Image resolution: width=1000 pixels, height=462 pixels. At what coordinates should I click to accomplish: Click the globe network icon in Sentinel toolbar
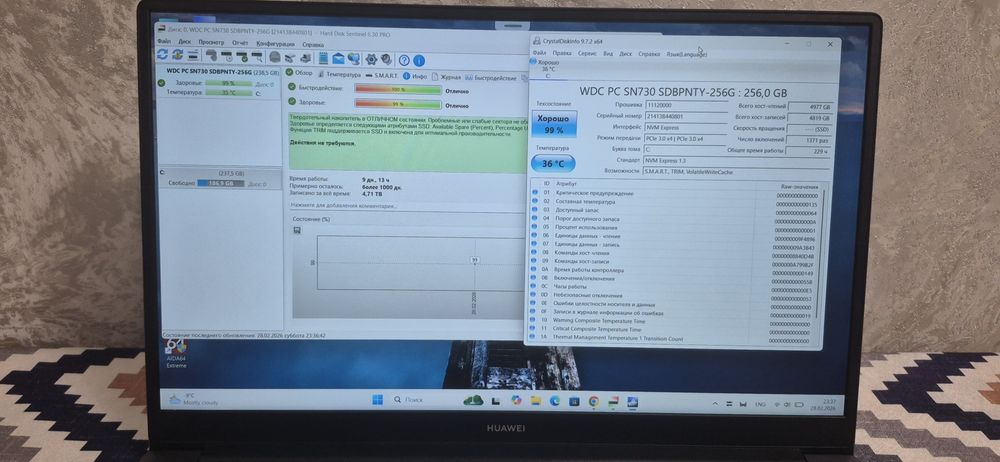(x=353, y=59)
